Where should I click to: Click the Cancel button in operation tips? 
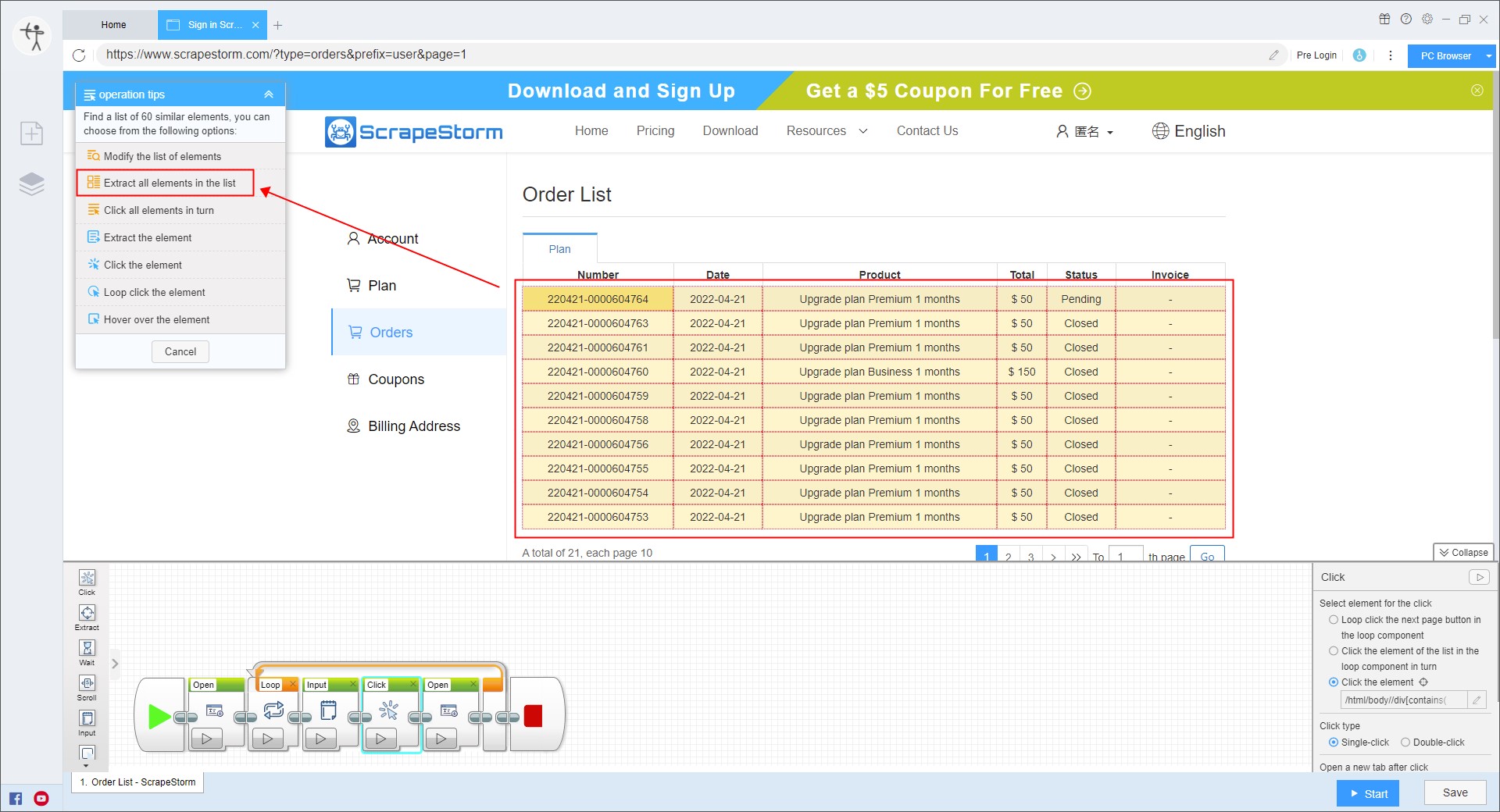click(180, 352)
